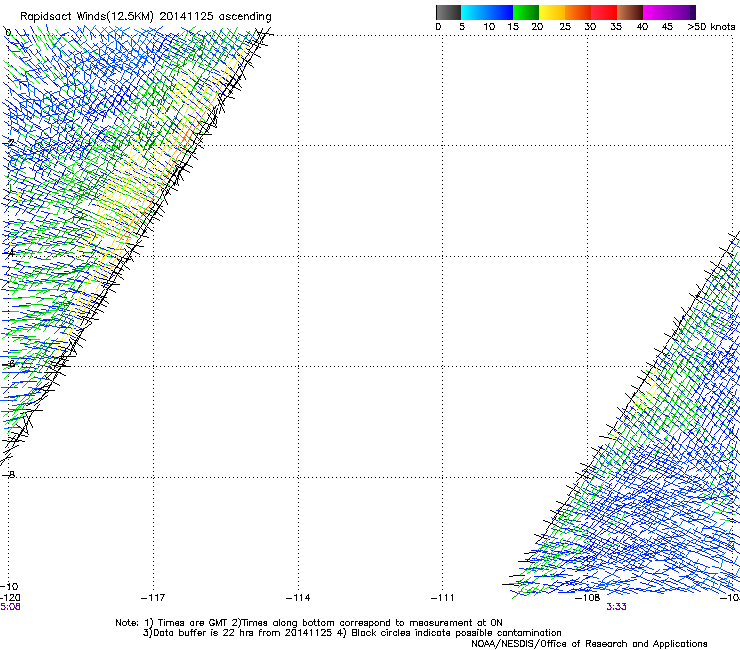Click the 'Data buffer is 22 hrs' note

point(204,633)
